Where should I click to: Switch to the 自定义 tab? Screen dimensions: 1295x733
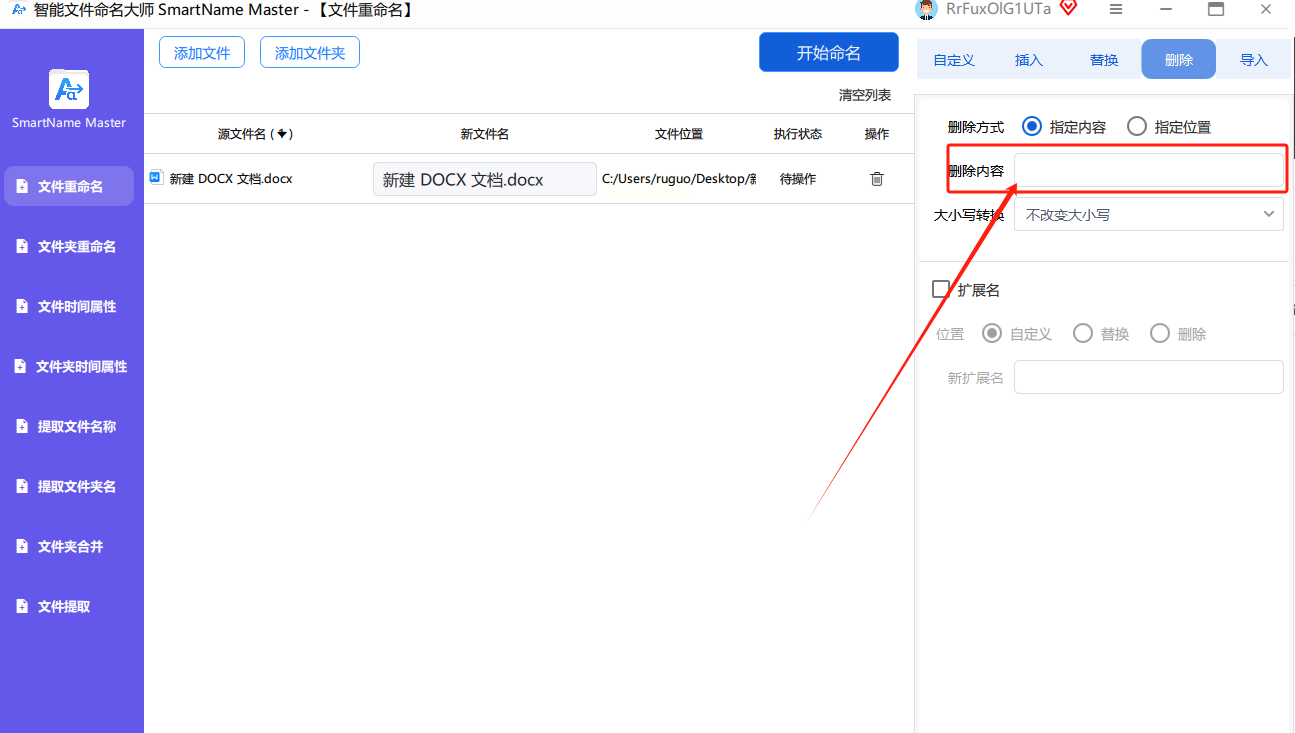click(954, 59)
